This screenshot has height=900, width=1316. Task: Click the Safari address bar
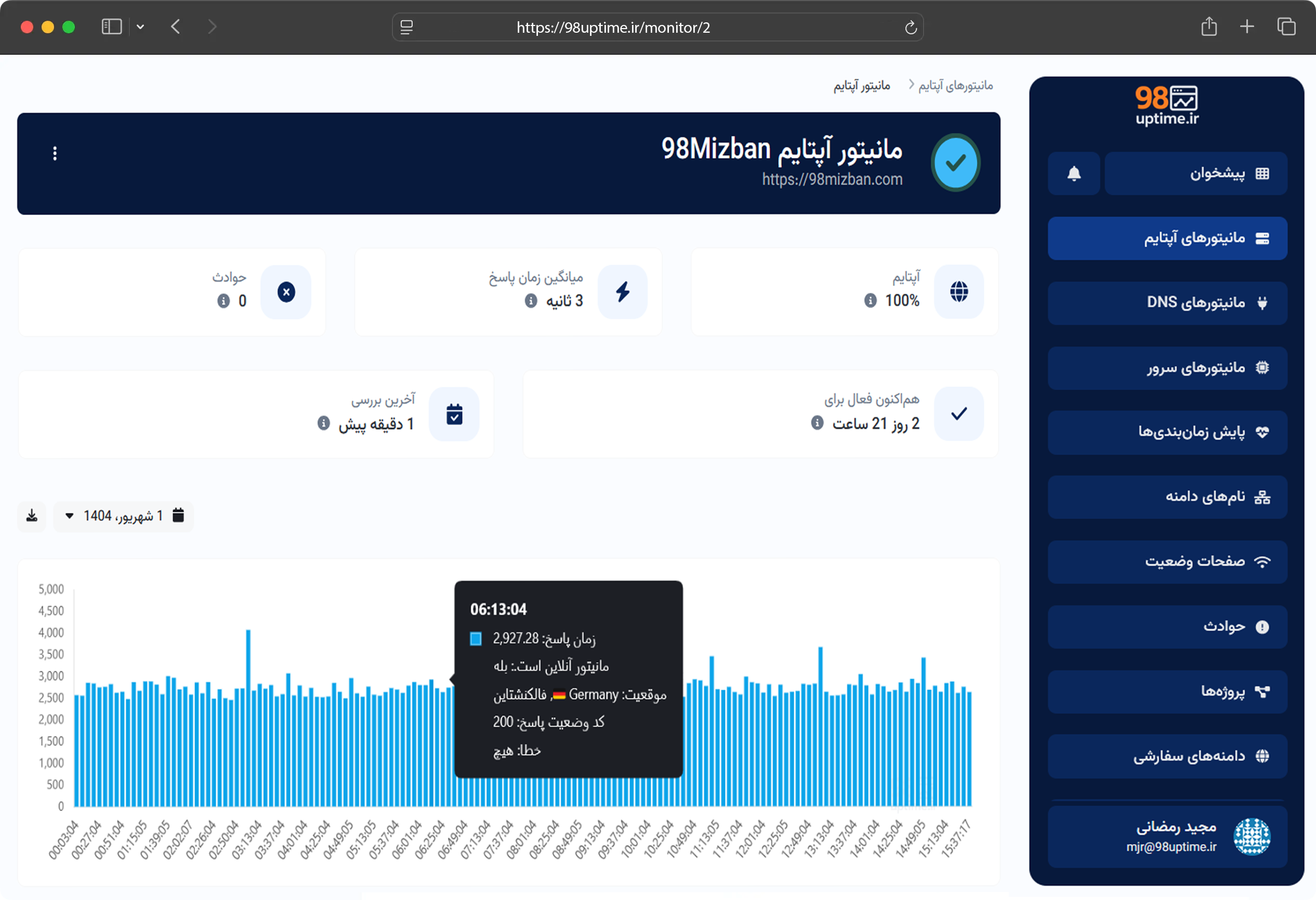(x=613, y=27)
